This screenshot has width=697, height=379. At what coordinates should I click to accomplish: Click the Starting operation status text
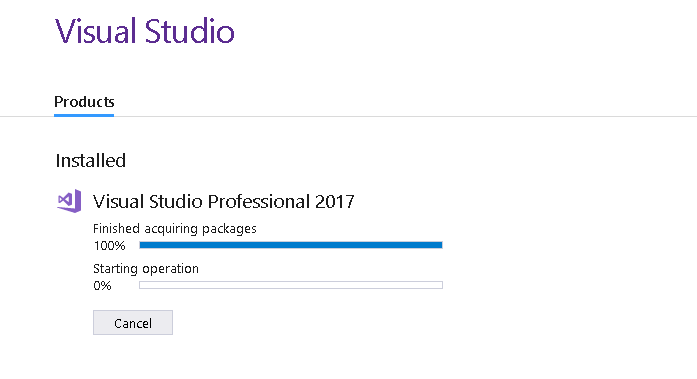coord(146,268)
